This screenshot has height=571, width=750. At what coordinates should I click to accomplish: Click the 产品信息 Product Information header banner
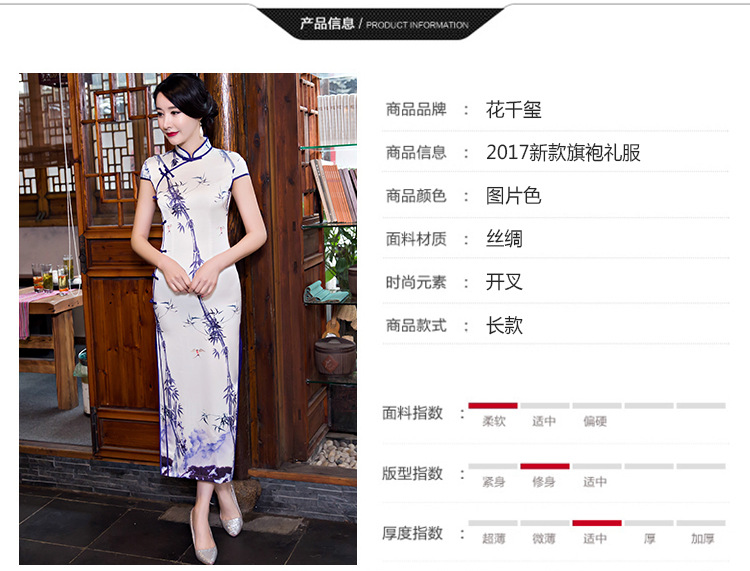point(381,23)
